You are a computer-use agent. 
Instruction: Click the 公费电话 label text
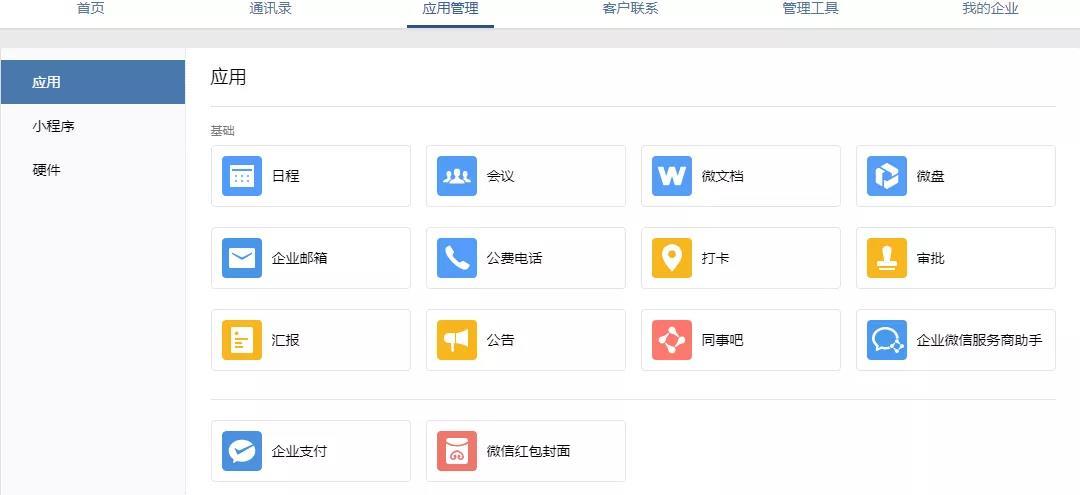(x=515, y=259)
